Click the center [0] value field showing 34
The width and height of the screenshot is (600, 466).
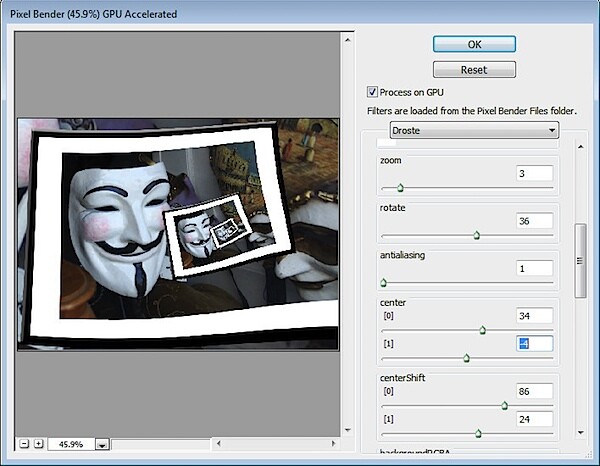point(534,316)
